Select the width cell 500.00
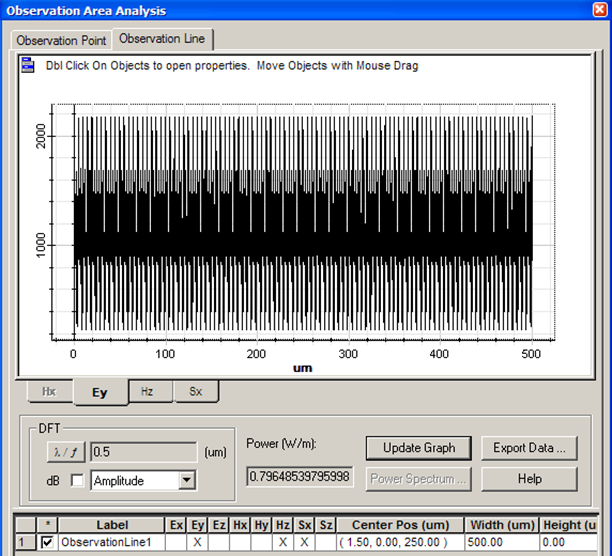The width and height of the screenshot is (612, 556). (x=502, y=542)
